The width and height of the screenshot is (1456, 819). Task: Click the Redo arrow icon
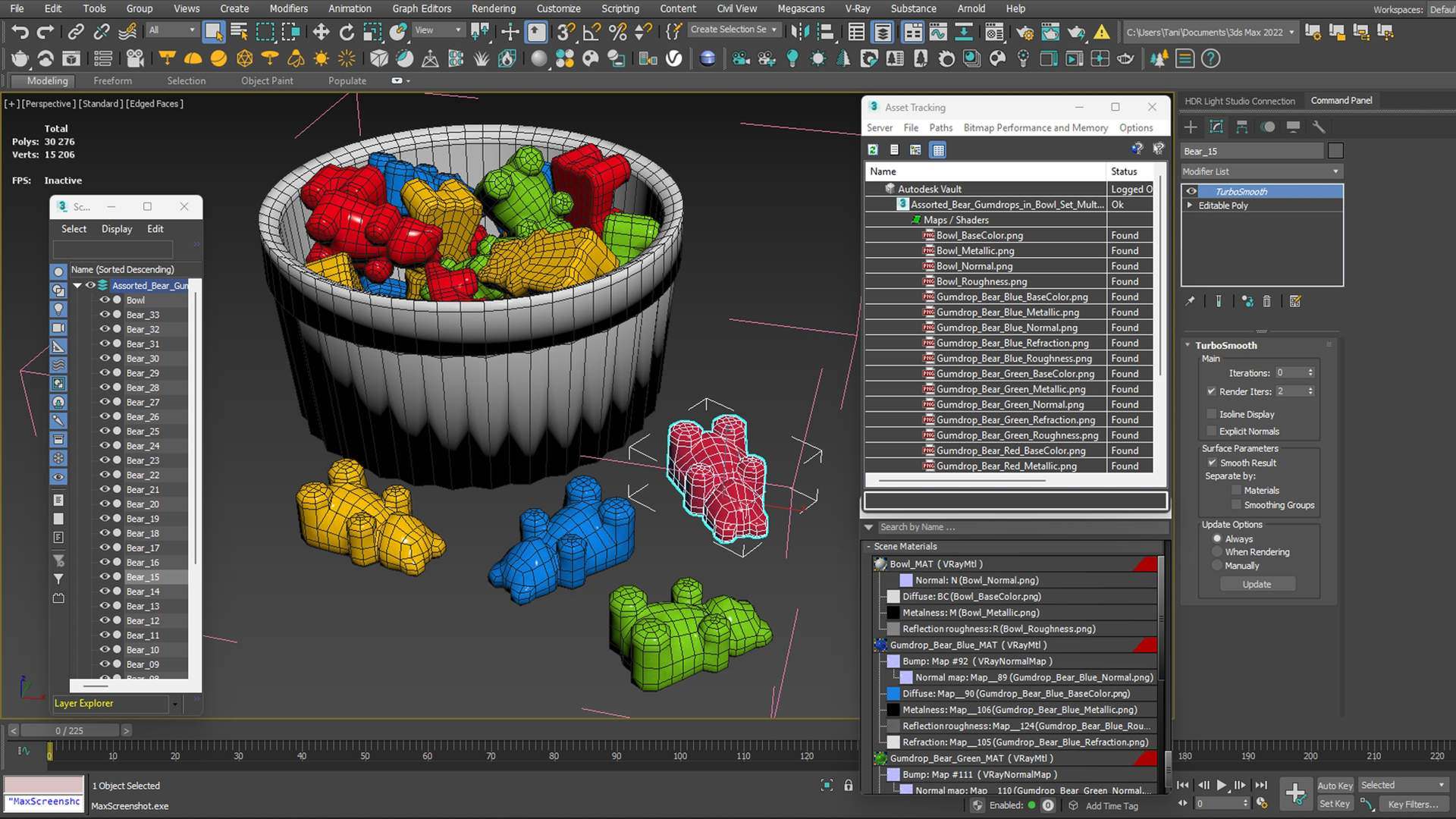pyautogui.click(x=45, y=32)
